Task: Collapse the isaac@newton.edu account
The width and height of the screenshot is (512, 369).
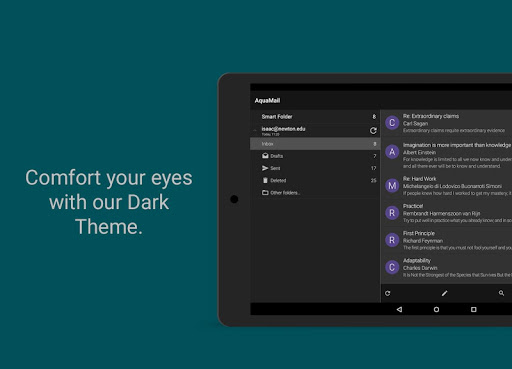Action: (x=255, y=131)
